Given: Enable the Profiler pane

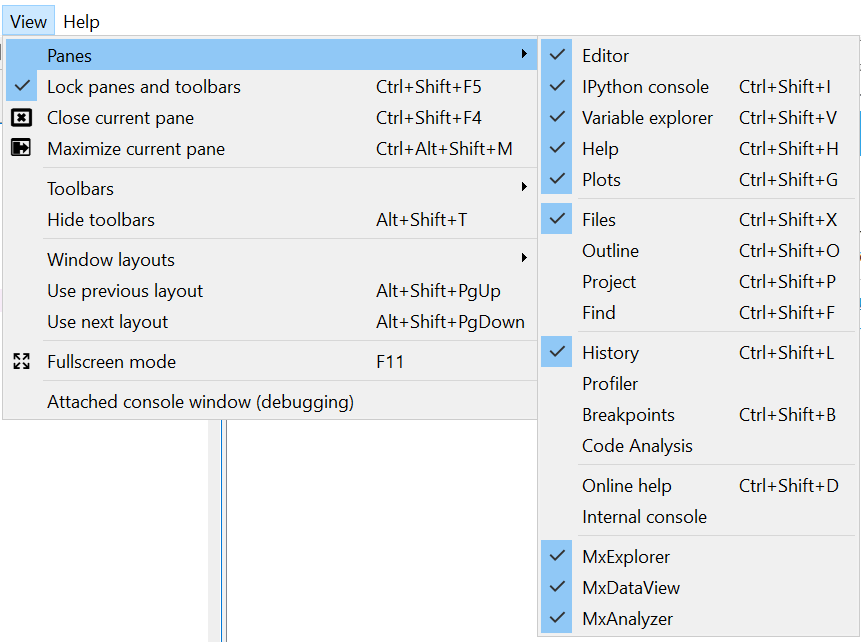Looking at the screenshot, I should pyautogui.click(x=610, y=384).
